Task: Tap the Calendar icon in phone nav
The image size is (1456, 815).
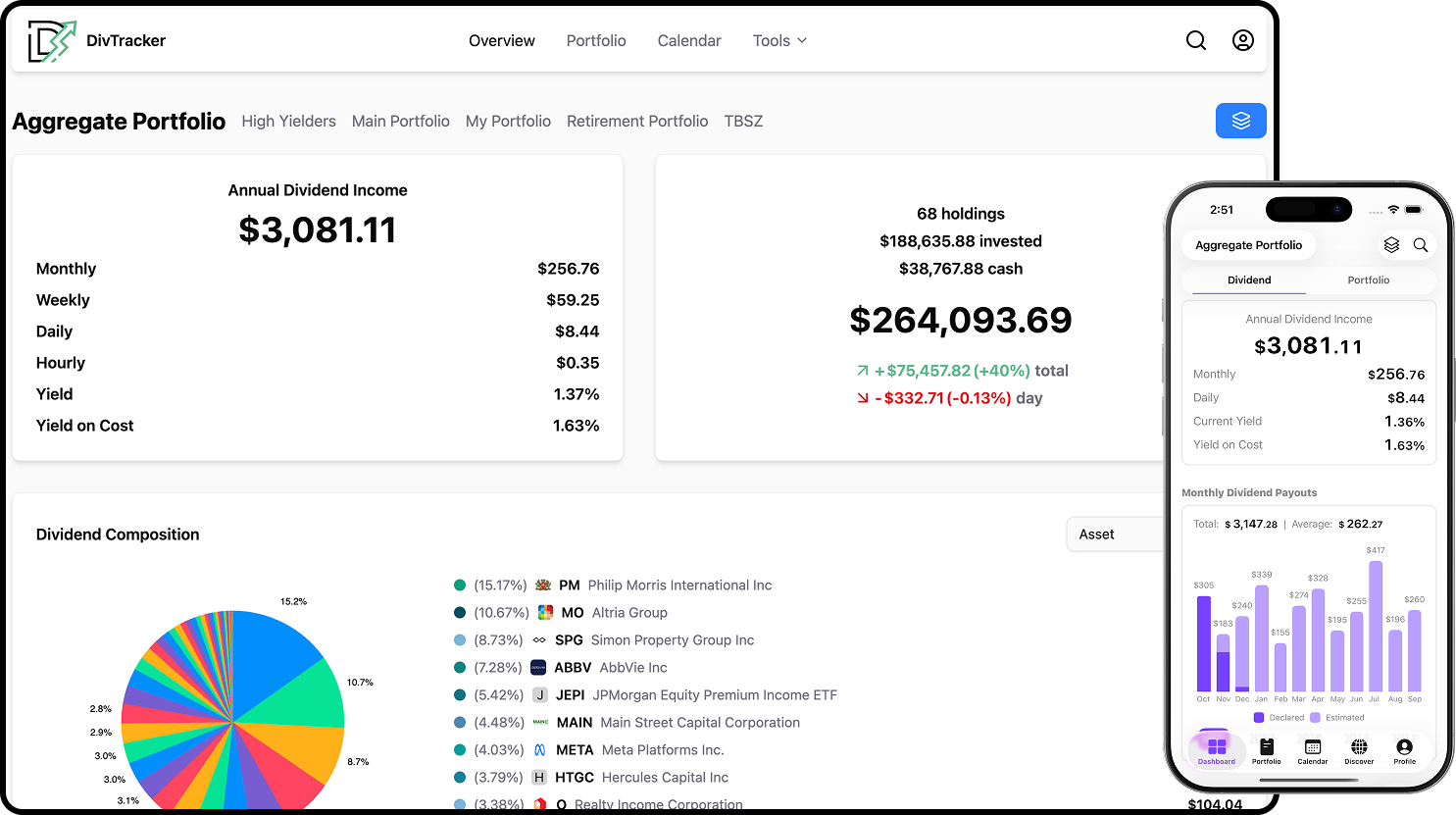Action: click(1312, 750)
